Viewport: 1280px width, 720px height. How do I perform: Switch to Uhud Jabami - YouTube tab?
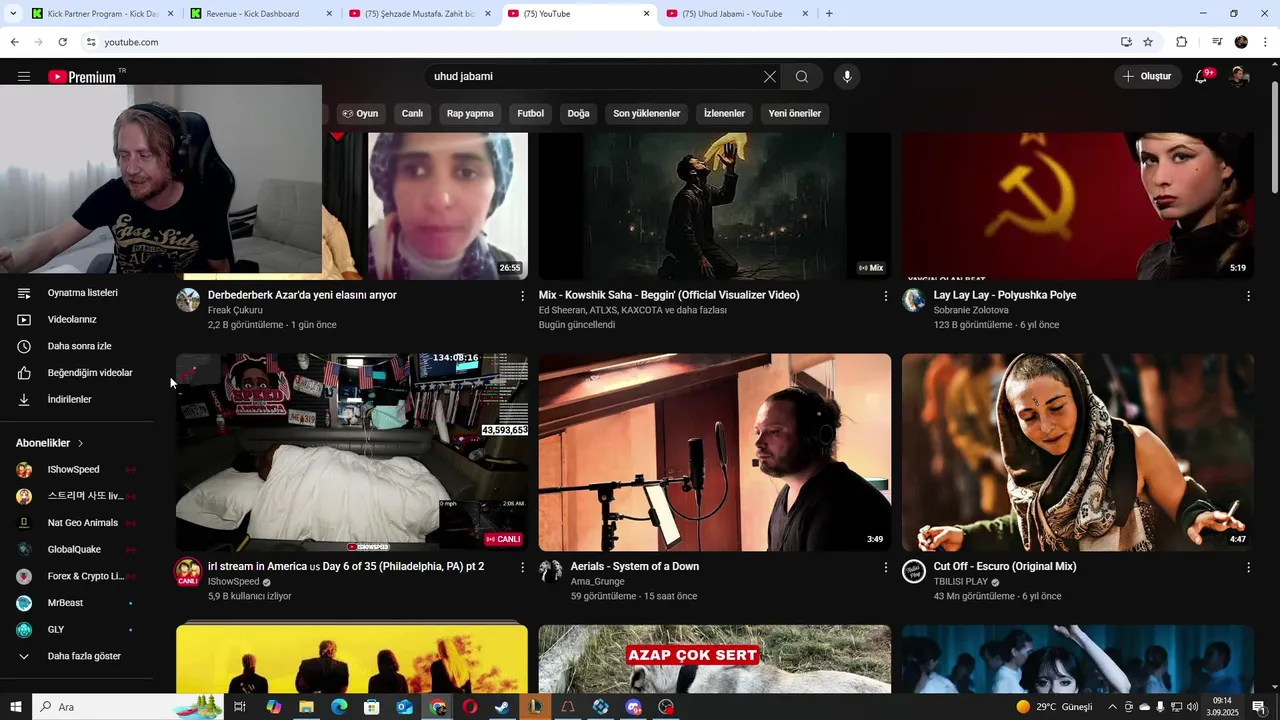click(x=738, y=14)
